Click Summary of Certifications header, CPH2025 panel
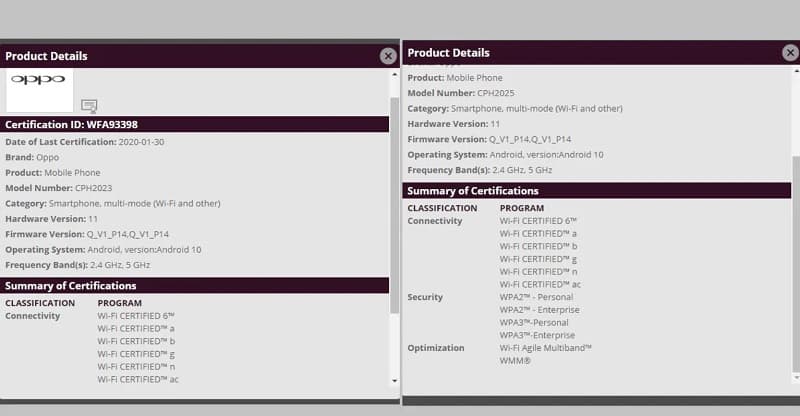Screen dimensions: 800x416 click(x=597, y=190)
